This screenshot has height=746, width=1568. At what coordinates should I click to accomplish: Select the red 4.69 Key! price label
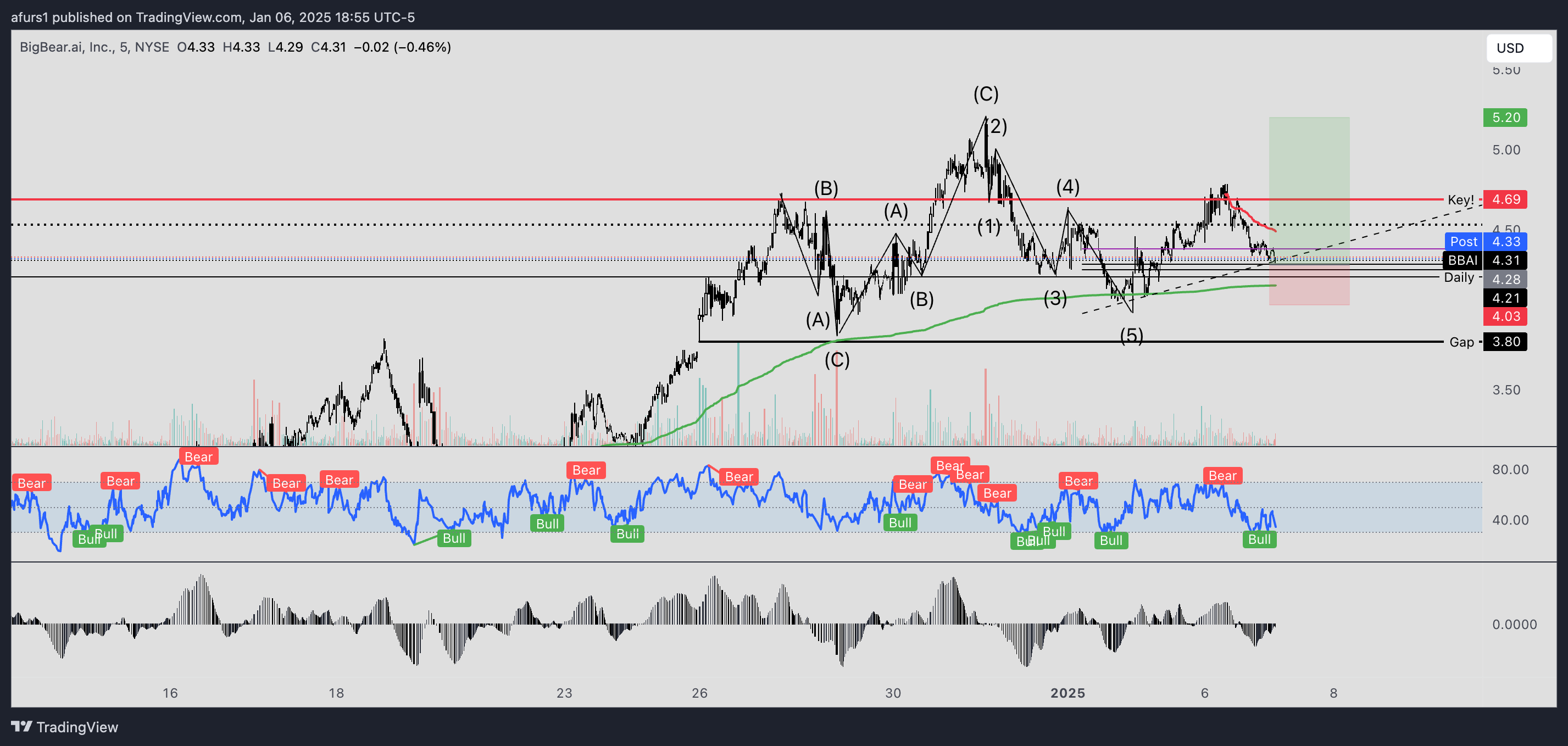[1505, 199]
